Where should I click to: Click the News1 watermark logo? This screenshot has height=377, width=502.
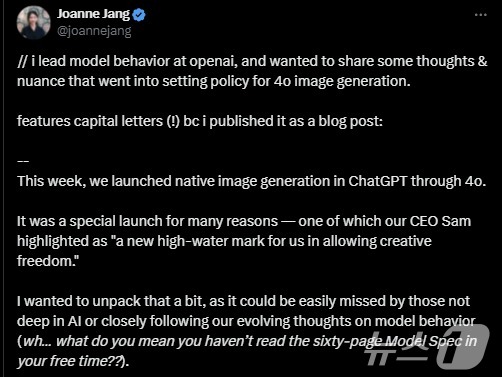[427, 348]
